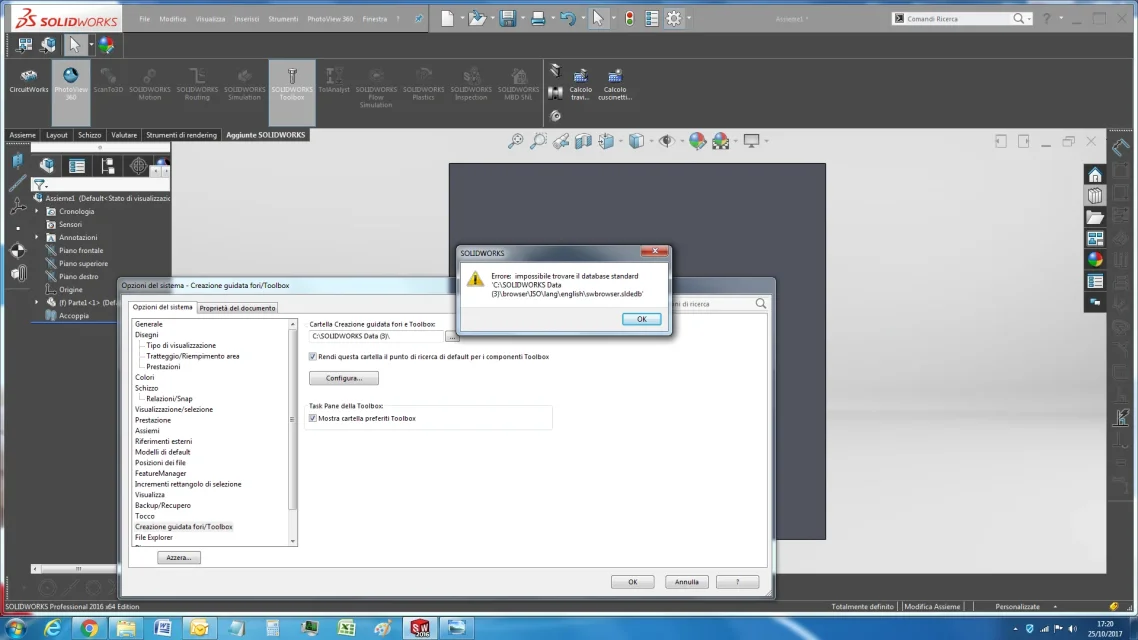Open the Inserisci menu
This screenshot has width=1138, height=640.
click(247, 19)
